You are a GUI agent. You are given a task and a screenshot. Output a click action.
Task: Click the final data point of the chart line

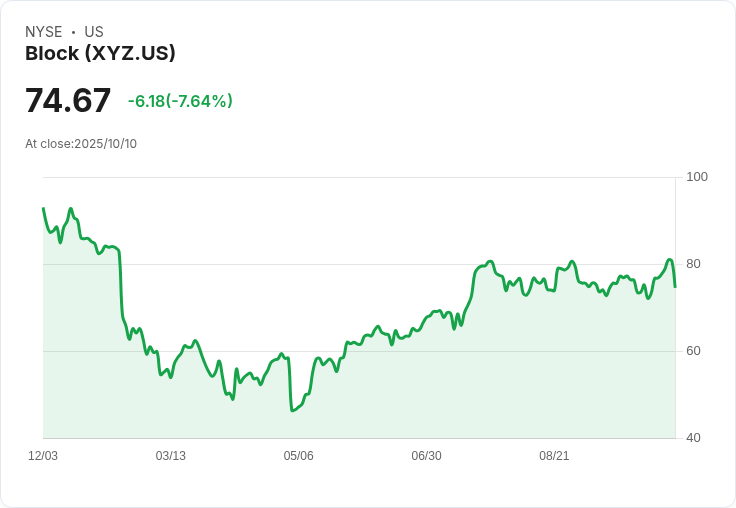point(675,287)
